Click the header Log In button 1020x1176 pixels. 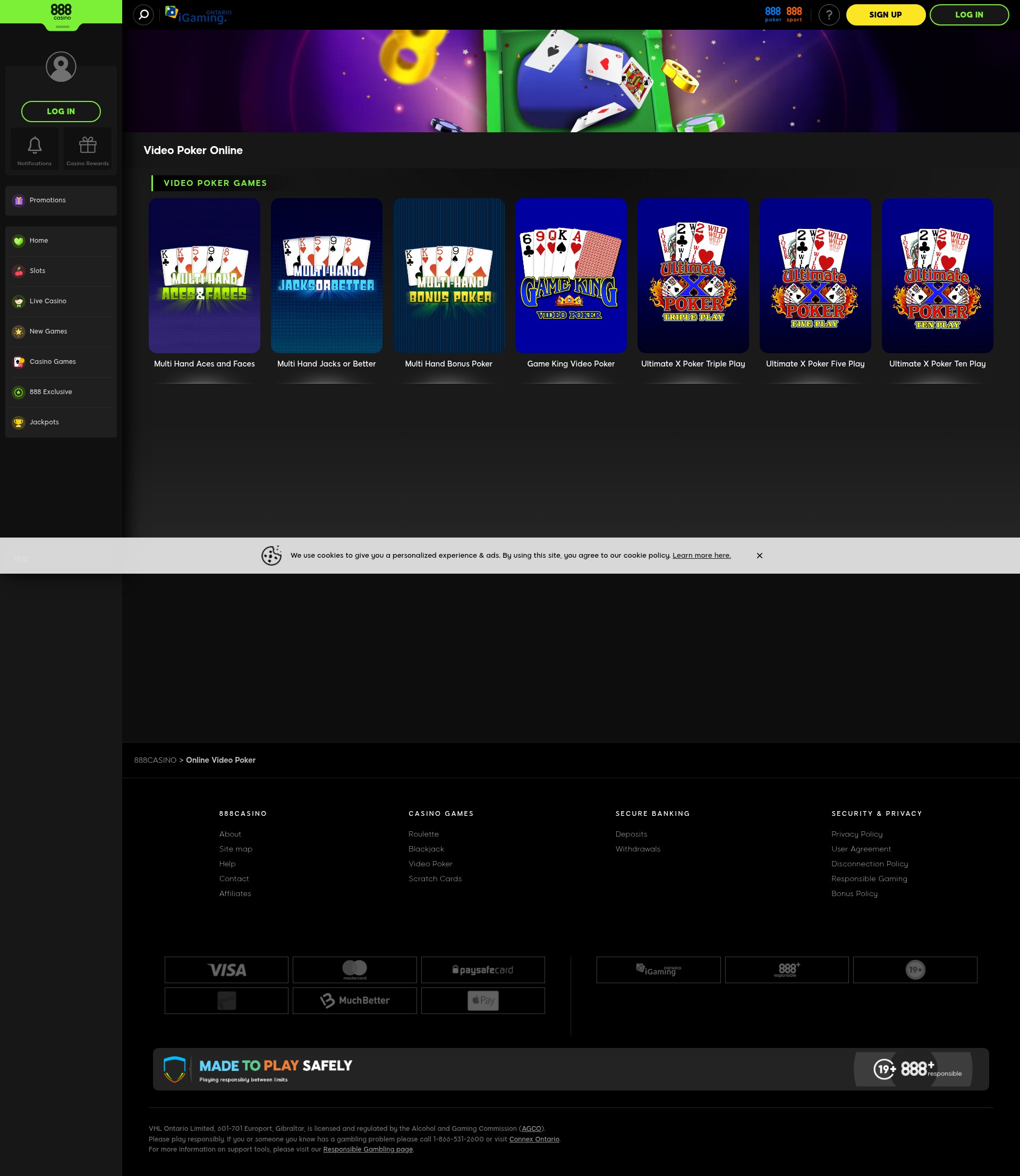click(969, 15)
